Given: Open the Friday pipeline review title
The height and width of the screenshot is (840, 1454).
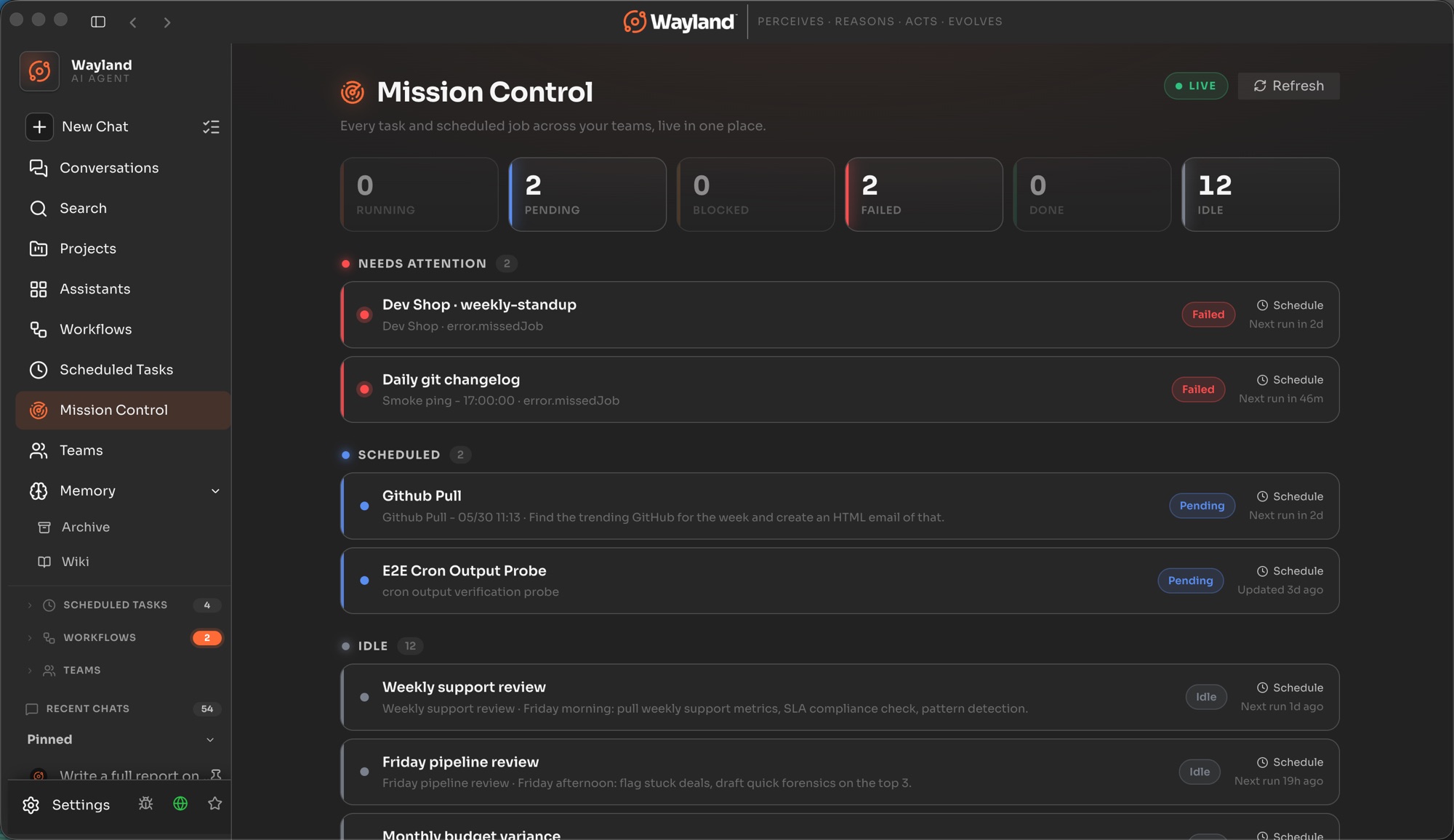Looking at the screenshot, I should point(460,762).
